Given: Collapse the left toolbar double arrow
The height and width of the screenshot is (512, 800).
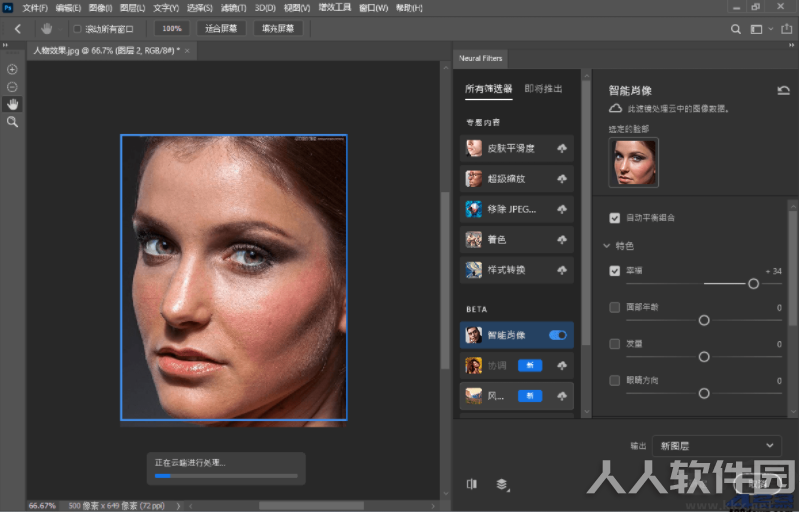Looking at the screenshot, I should point(6,45).
